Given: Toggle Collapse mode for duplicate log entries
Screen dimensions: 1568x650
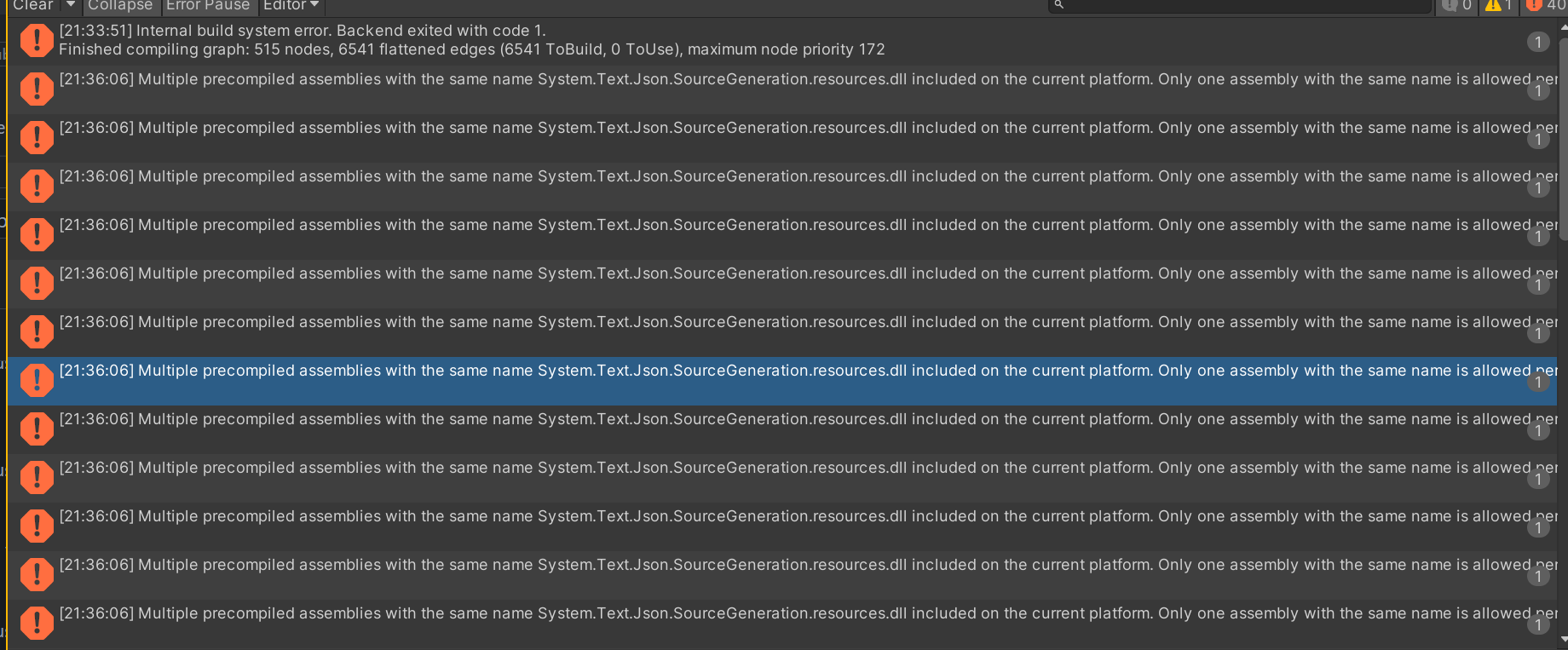Looking at the screenshot, I should click(x=120, y=5).
